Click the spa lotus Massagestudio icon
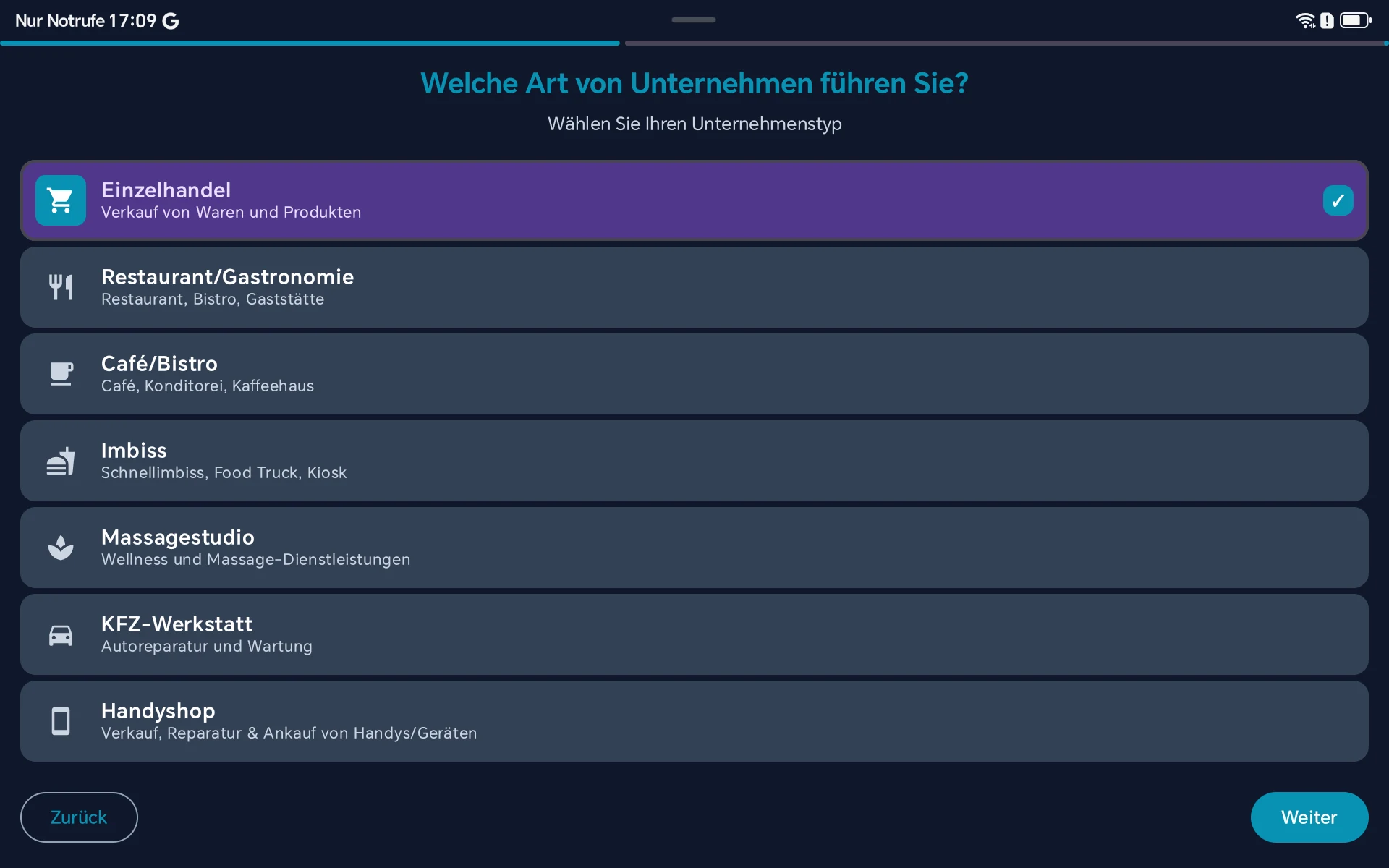The height and width of the screenshot is (868, 1389). coord(61,548)
